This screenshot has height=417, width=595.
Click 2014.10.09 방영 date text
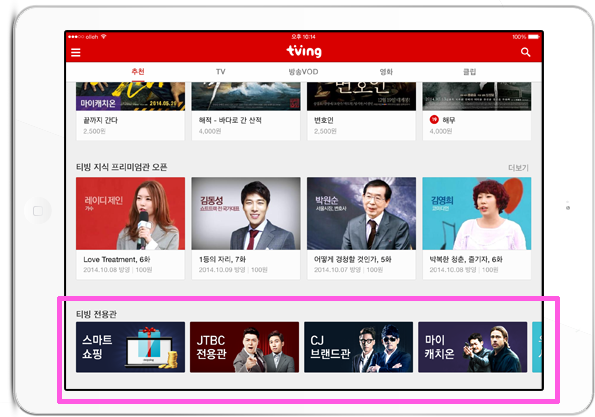click(x=222, y=270)
